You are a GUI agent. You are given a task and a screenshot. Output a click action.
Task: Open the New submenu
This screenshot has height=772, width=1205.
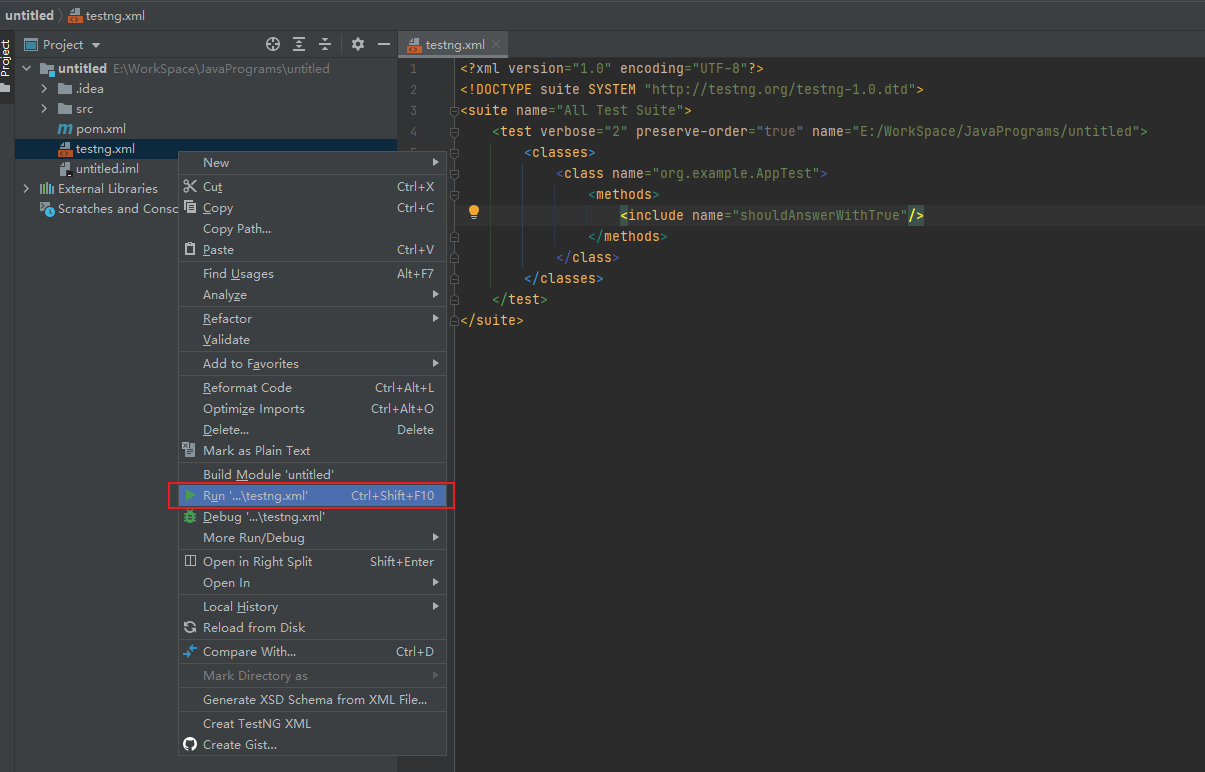tap(312, 162)
